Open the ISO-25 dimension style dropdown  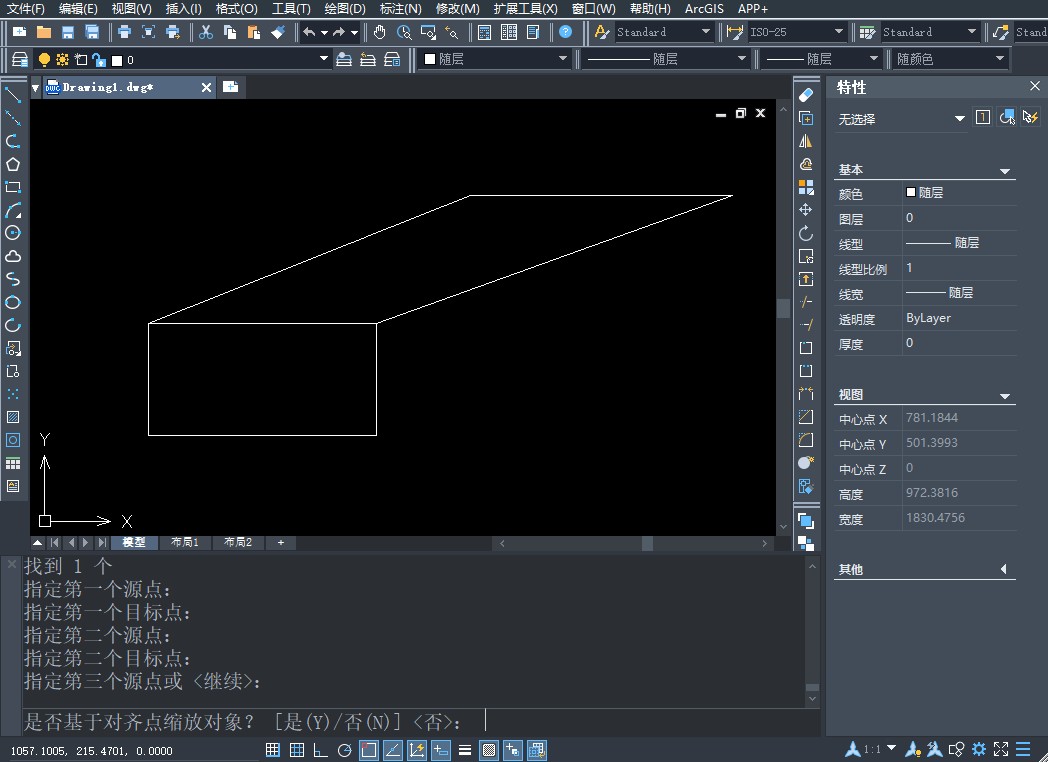point(839,31)
